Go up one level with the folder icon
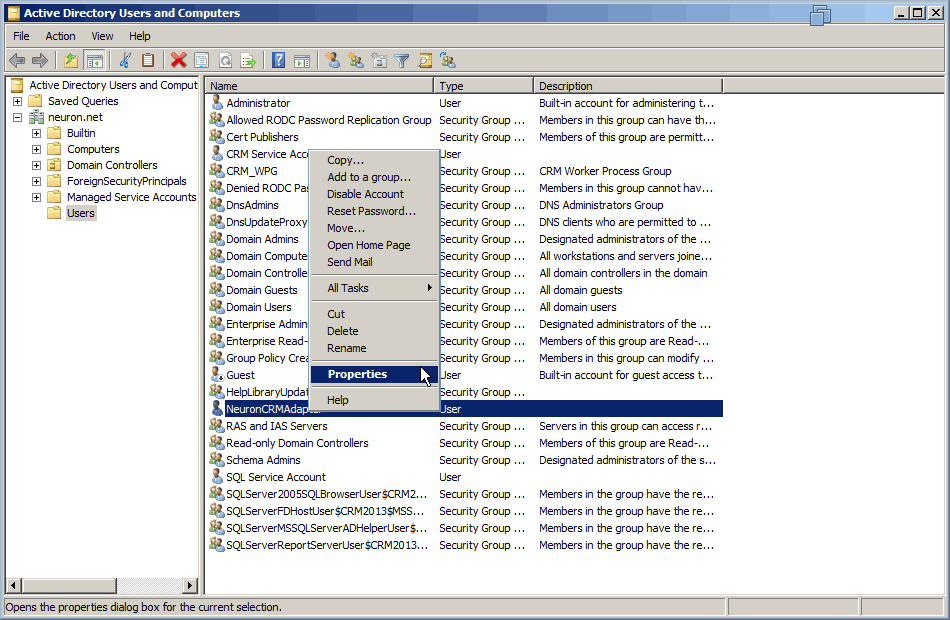The width and height of the screenshot is (950, 620). [x=71, y=61]
